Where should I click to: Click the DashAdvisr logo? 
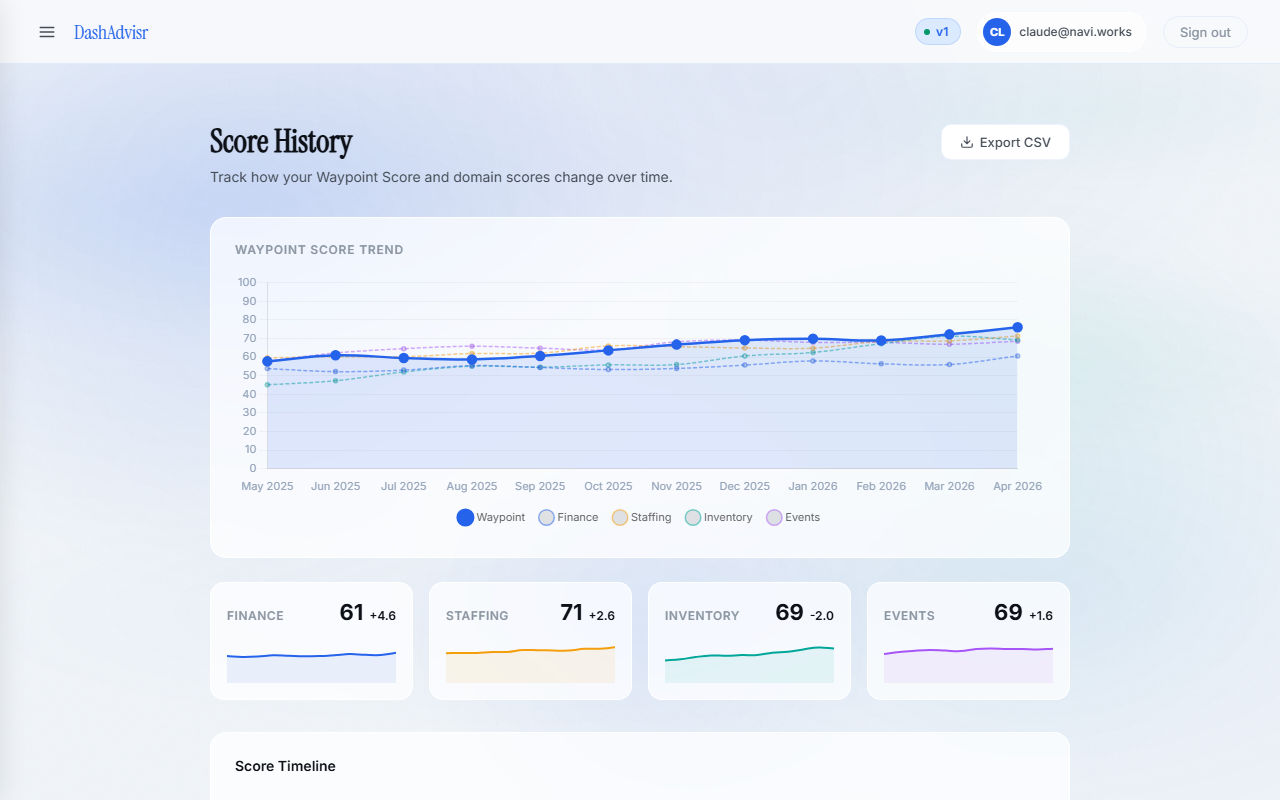click(110, 31)
